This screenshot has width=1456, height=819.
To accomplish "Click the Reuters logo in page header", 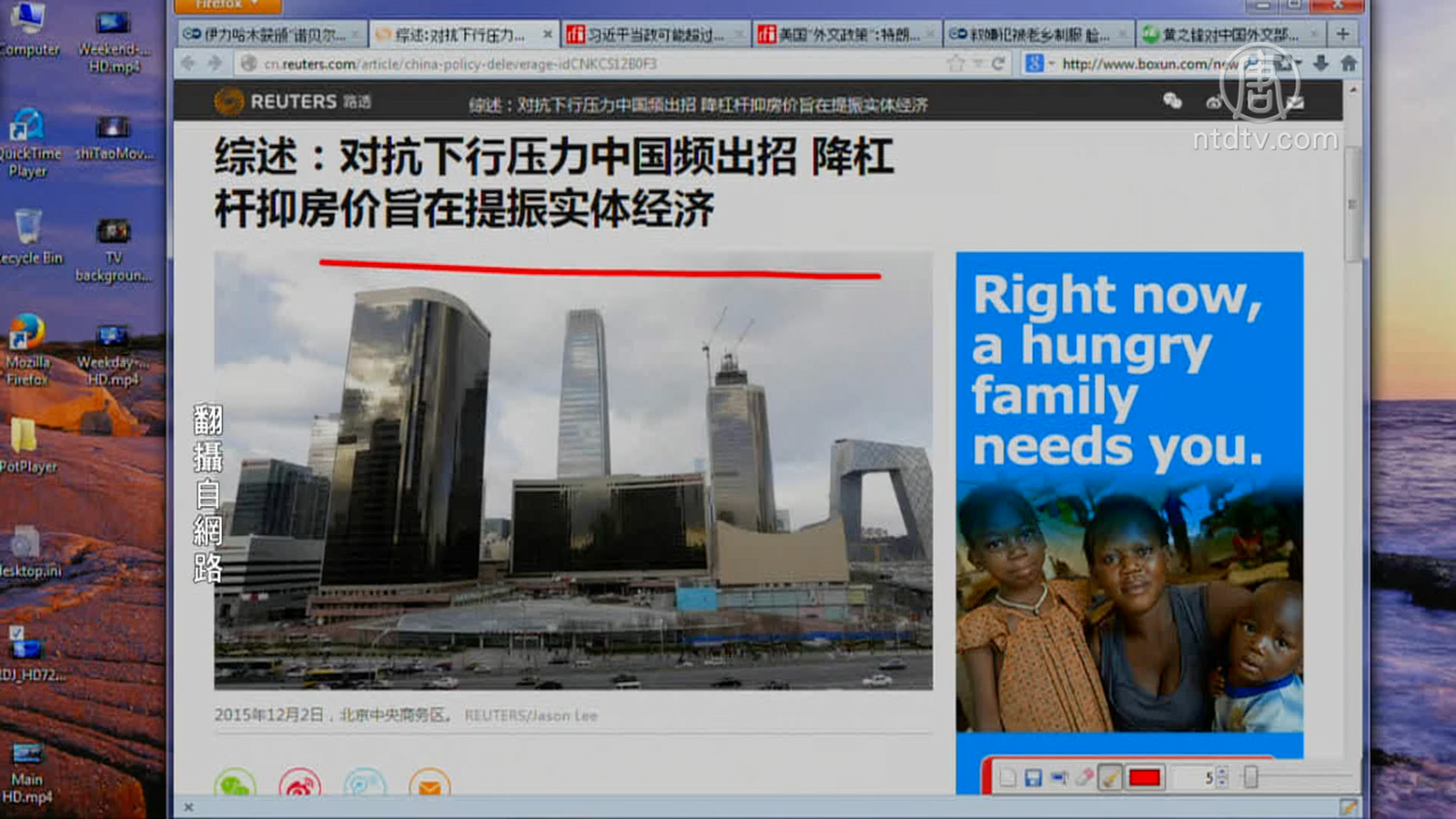I will point(291,102).
